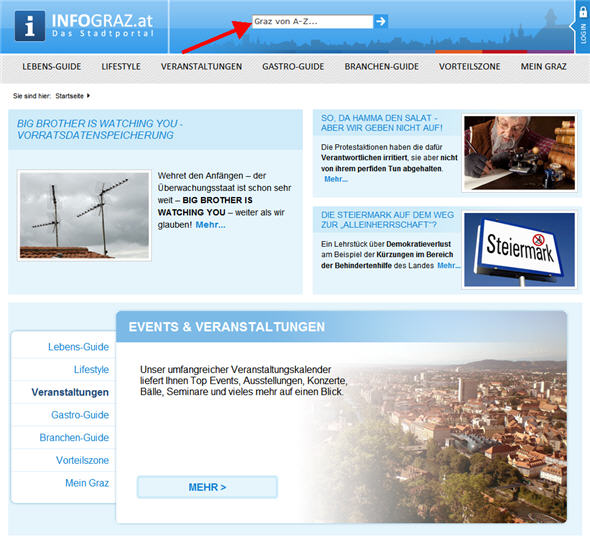The height and width of the screenshot is (539, 590).
Task: Open the MEIN GRAZ menu
Action: coord(543,67)
